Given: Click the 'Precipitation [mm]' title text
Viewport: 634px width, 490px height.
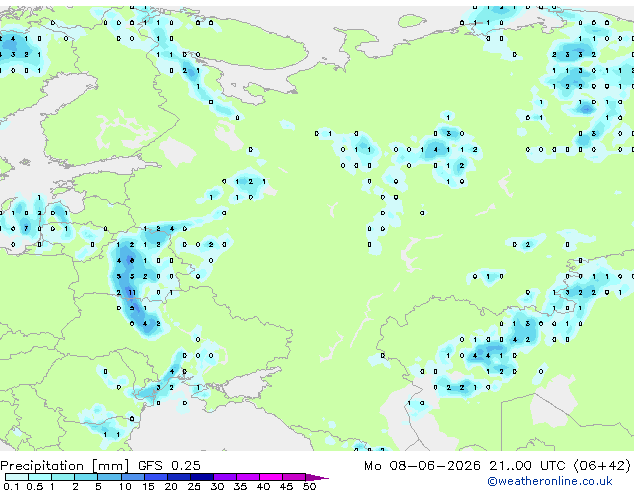Looking at the screenshot, I should click(x=65, y=466).
